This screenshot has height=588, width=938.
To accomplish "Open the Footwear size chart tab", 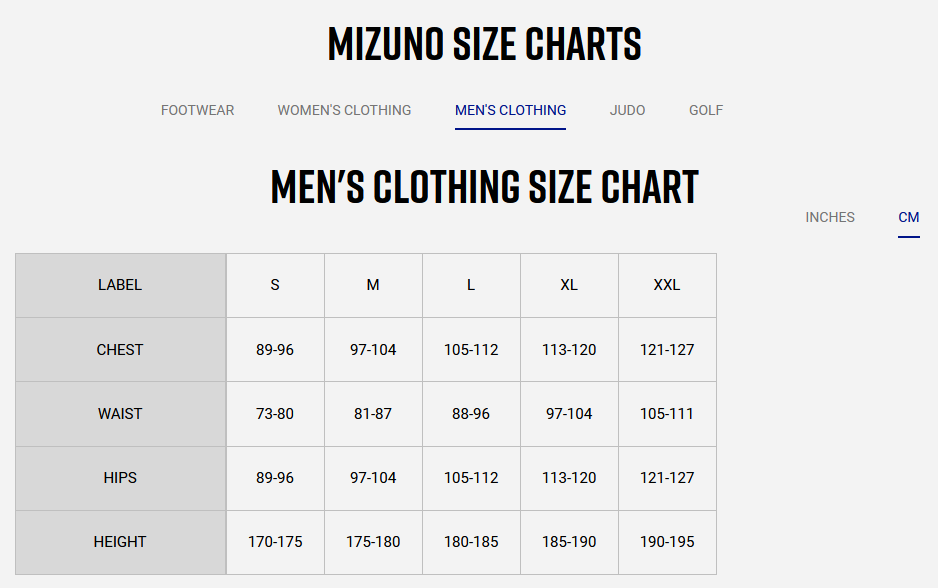I will [x=197, y=110].
